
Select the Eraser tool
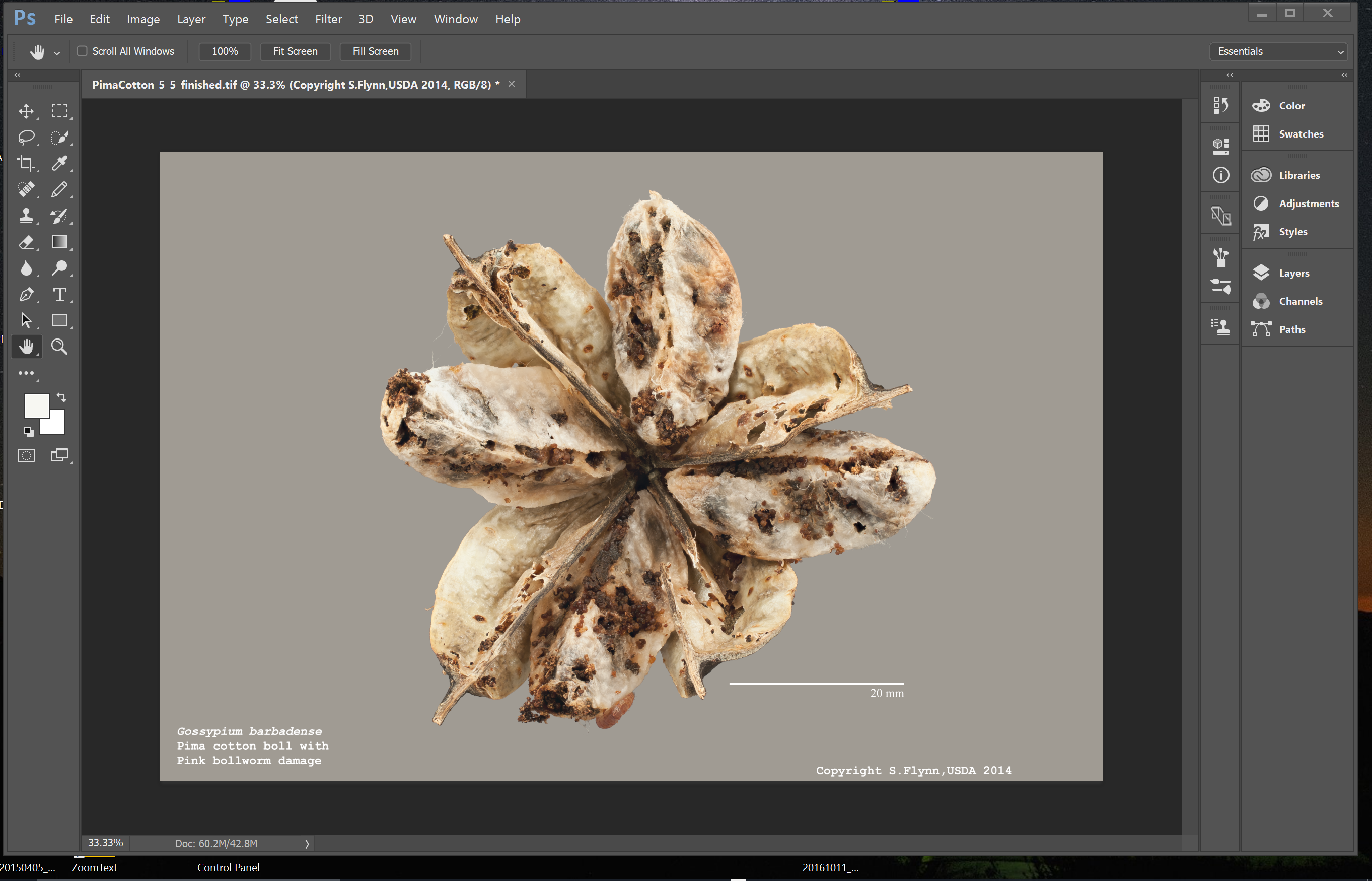coord(26,242)
